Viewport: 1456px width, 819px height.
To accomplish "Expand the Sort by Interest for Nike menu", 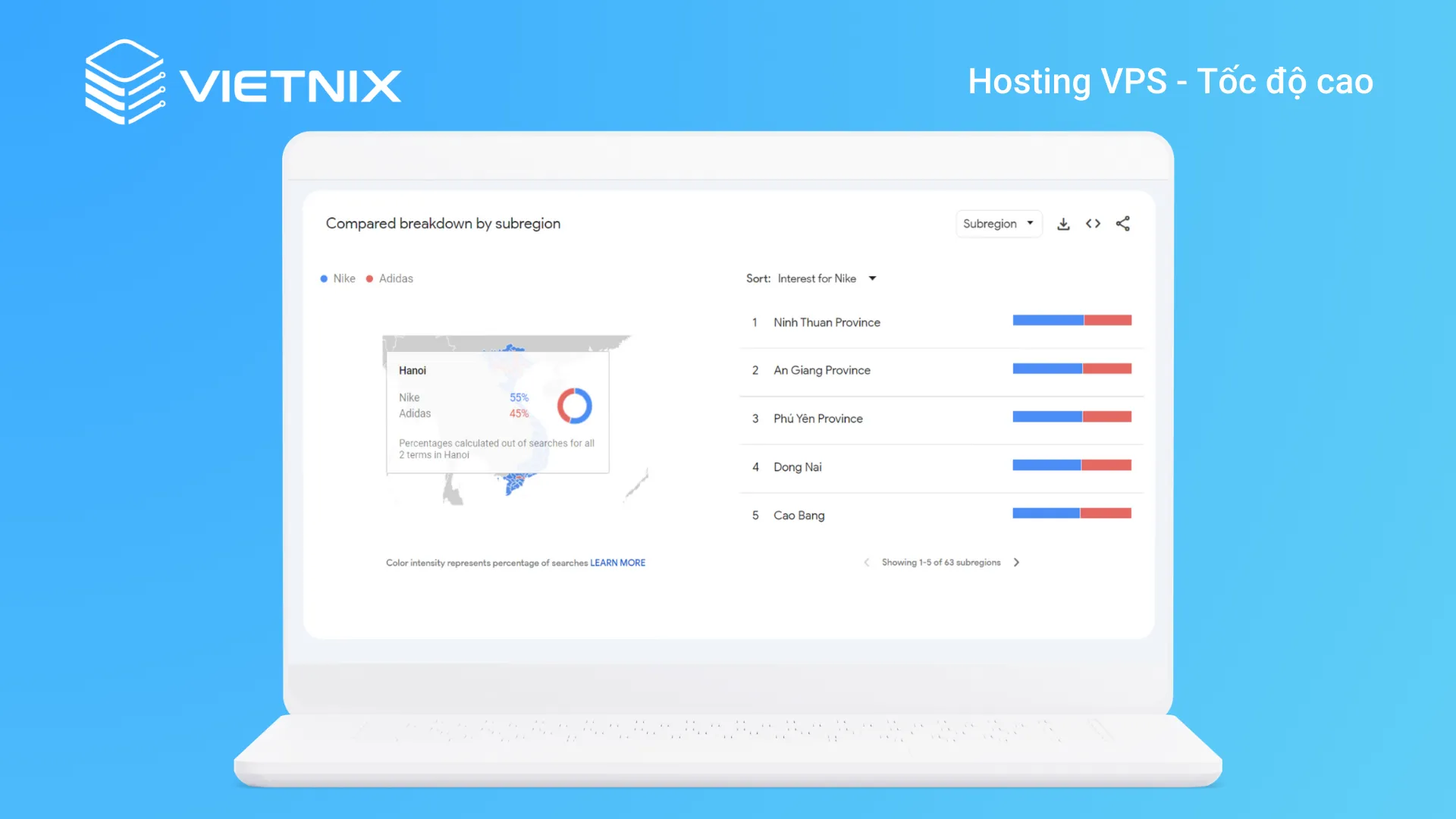I will (x=872, y=278).
